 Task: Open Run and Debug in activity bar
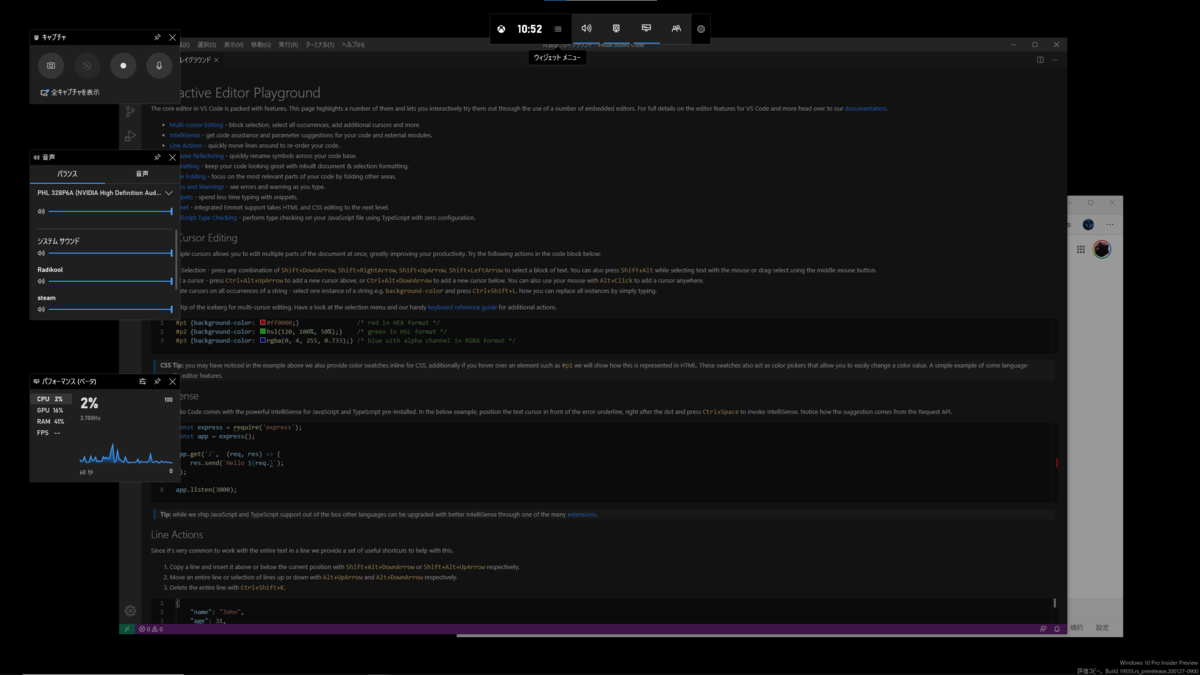(x=130, y=136)
